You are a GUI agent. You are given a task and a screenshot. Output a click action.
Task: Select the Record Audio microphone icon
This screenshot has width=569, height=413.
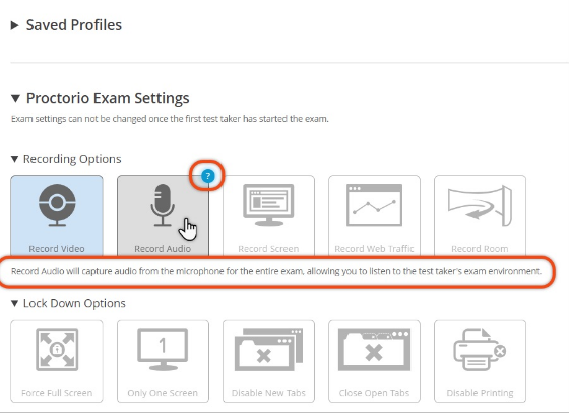162,205
